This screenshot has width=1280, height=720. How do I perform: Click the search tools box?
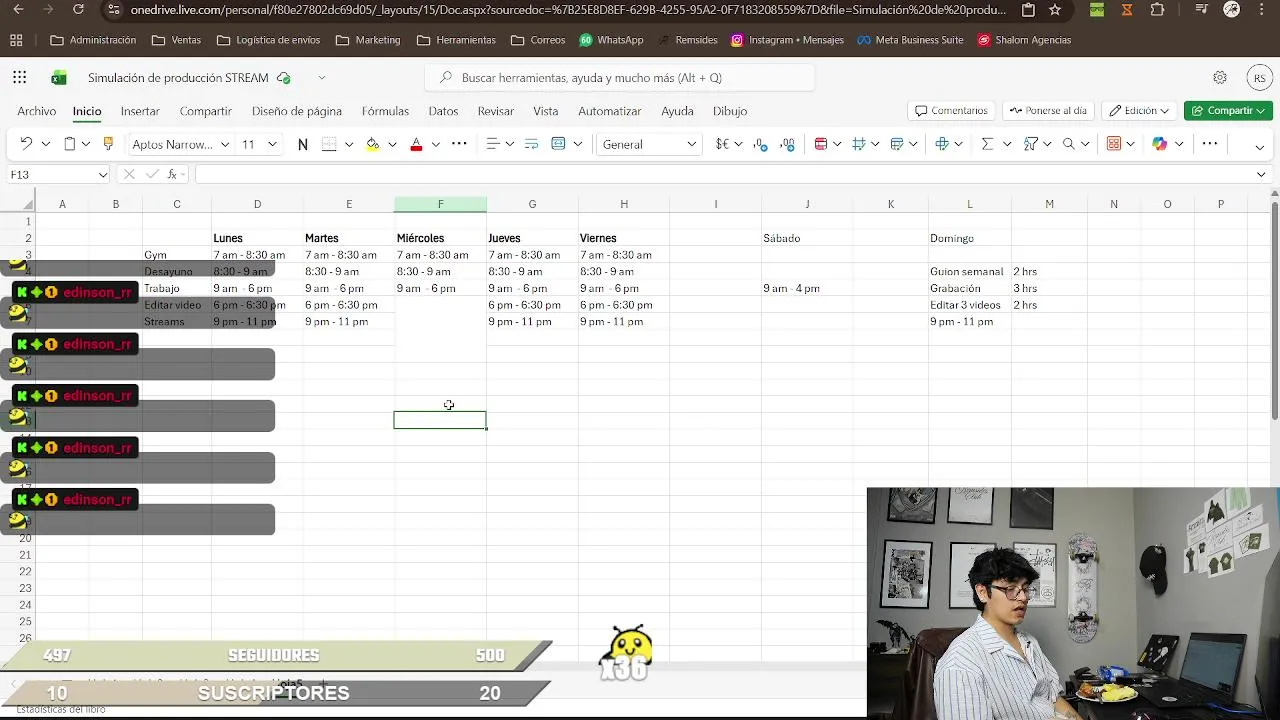pos(620,78)
